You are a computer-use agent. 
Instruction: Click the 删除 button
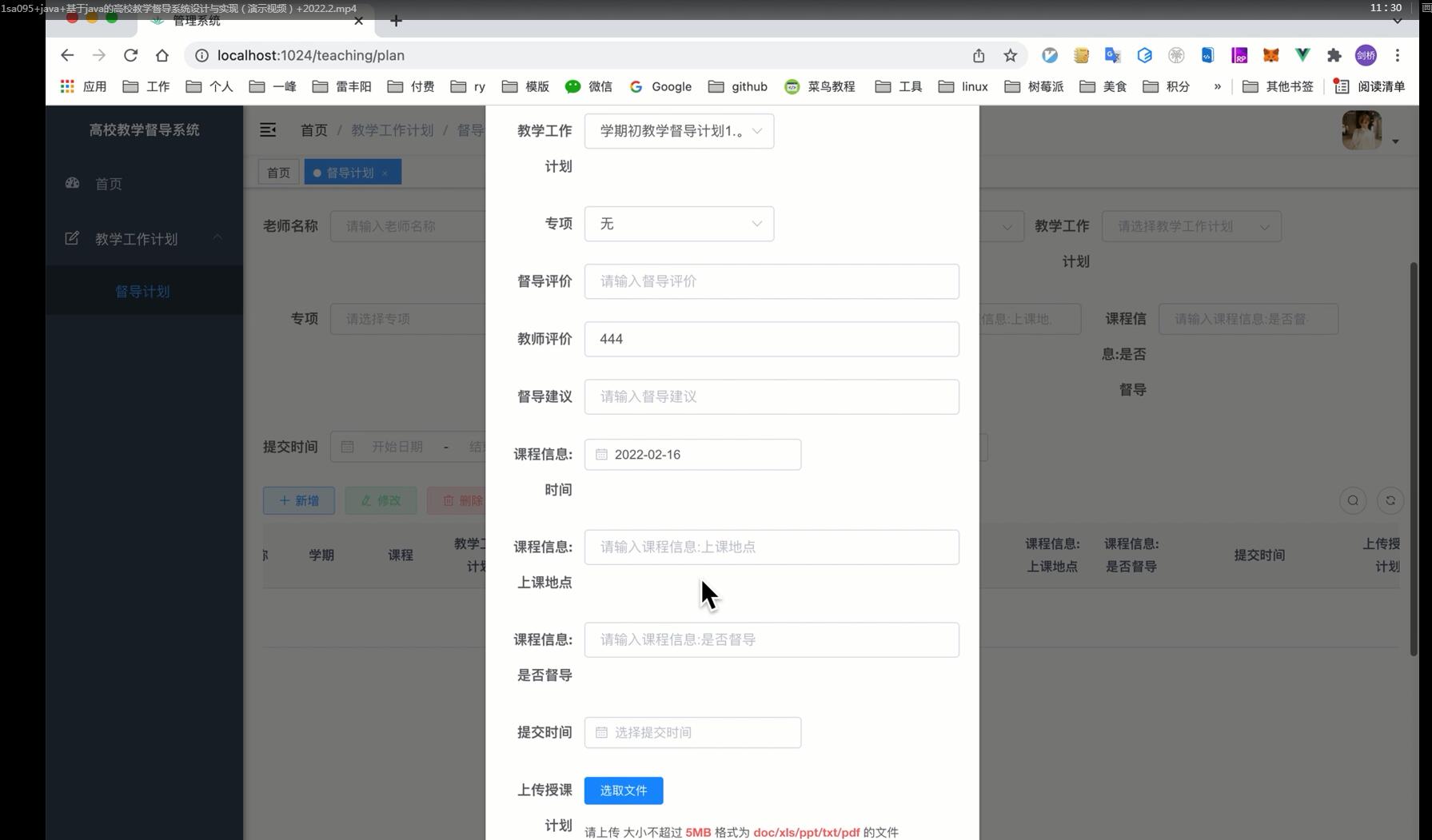[464, 500]
